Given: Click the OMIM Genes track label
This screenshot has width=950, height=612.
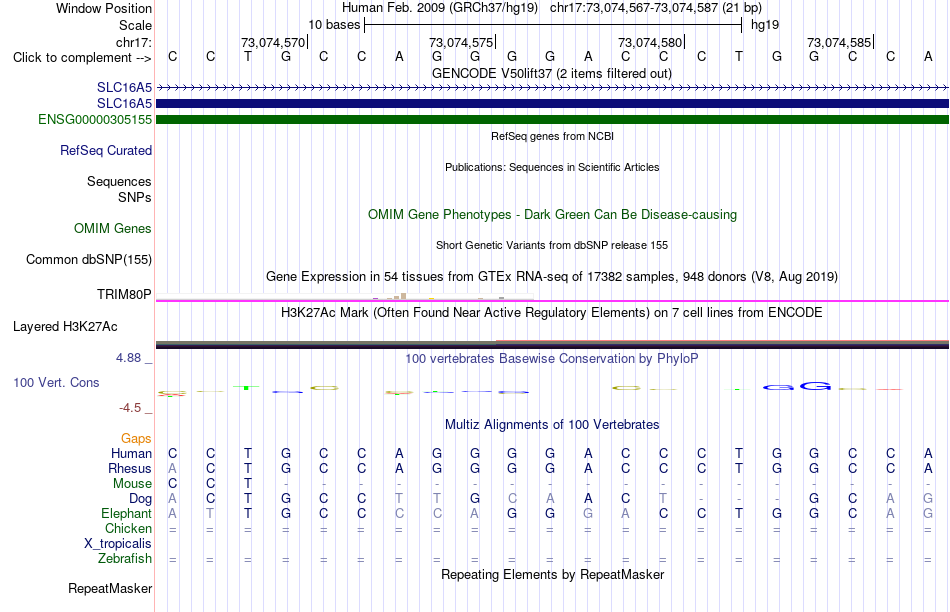Looking at the screenshot, I should coord(113,228).
